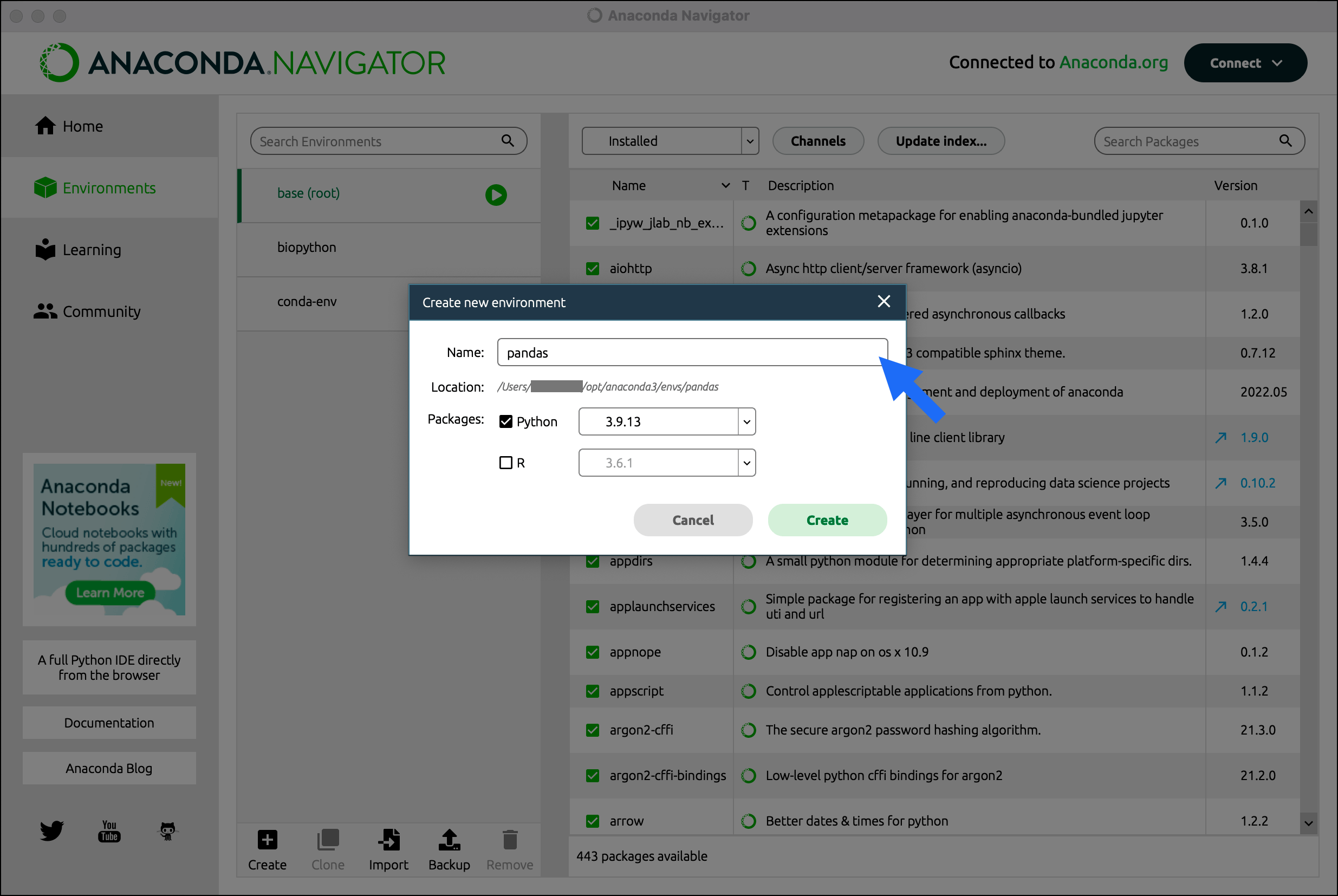Click the upgrade arrow beside version 1.9.0
The height and width of the screenshot is (896, 1338).
coord(1221,438)
